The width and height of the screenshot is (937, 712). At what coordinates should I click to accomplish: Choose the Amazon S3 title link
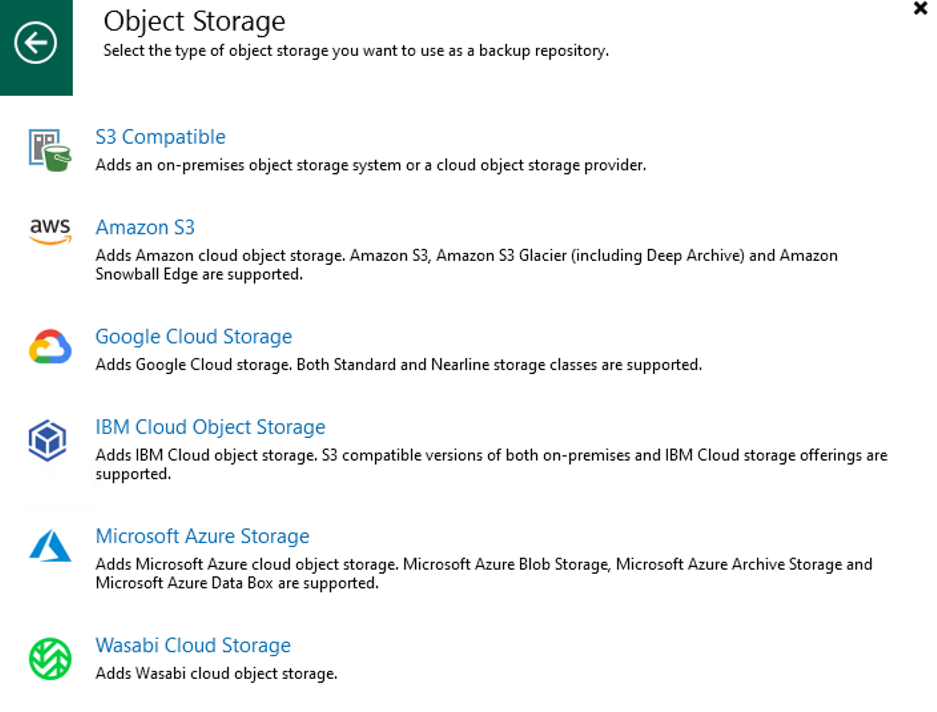145,227
